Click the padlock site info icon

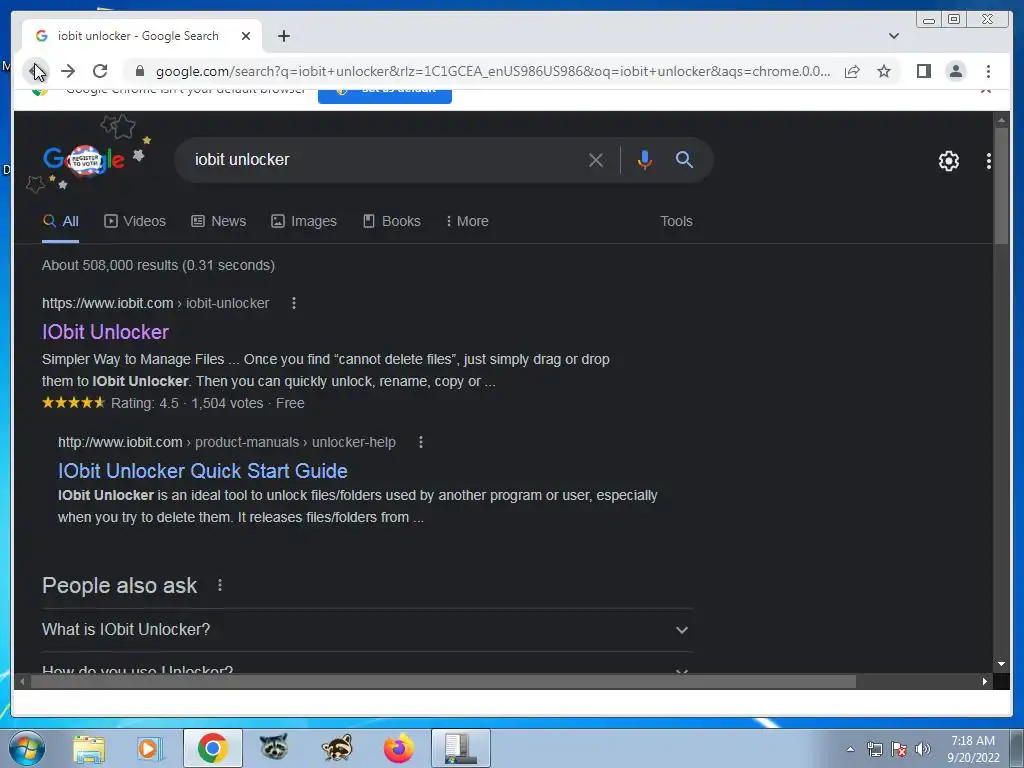(139, 71)
